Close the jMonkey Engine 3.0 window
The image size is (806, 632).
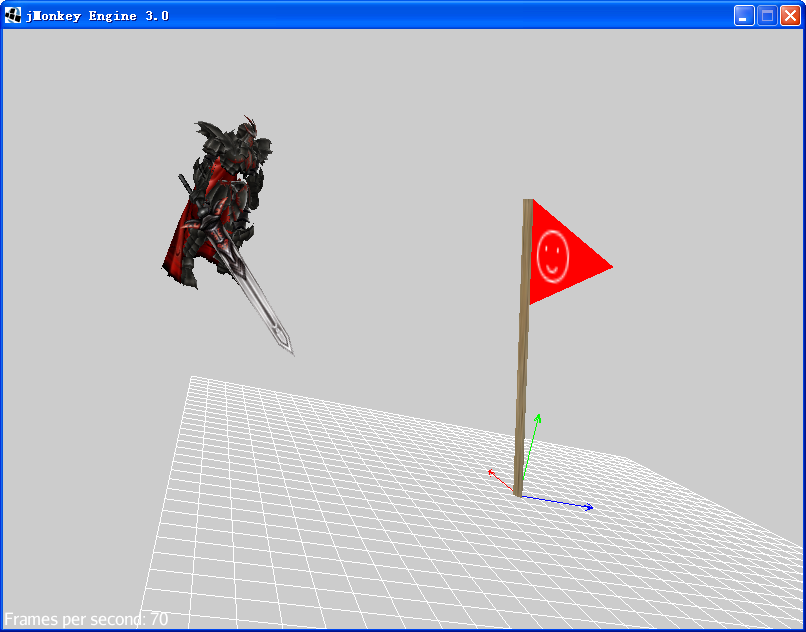click(790, 15)
